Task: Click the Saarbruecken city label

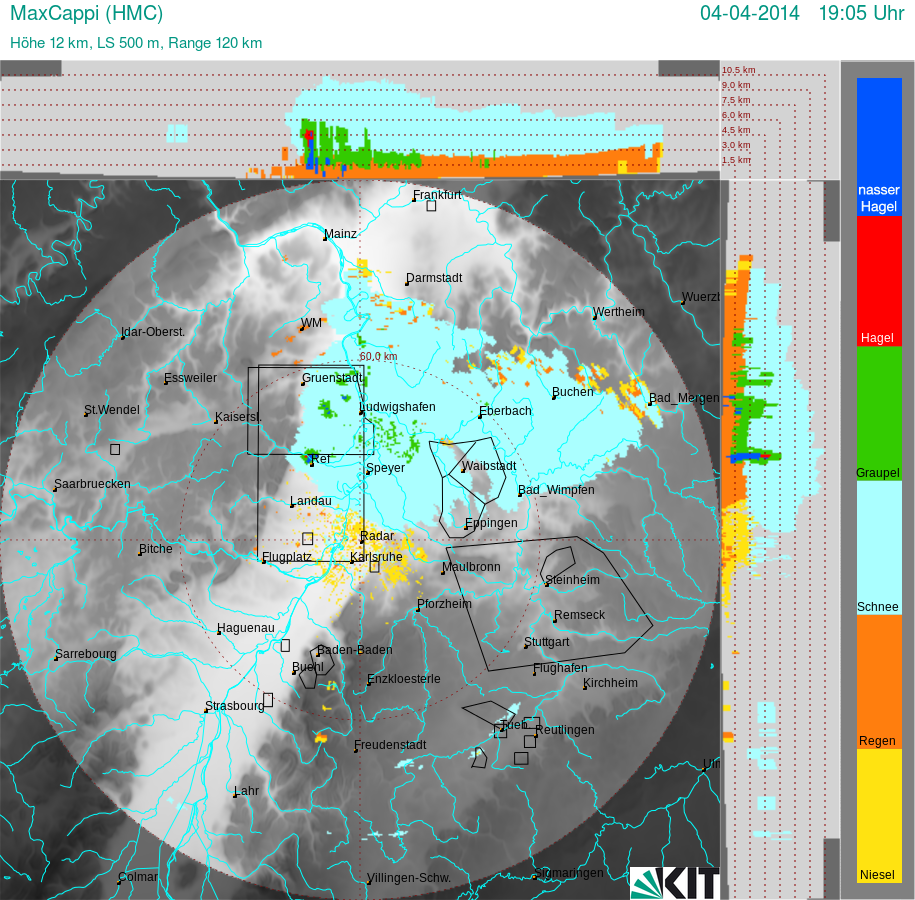Action: [x=92, y=484]
